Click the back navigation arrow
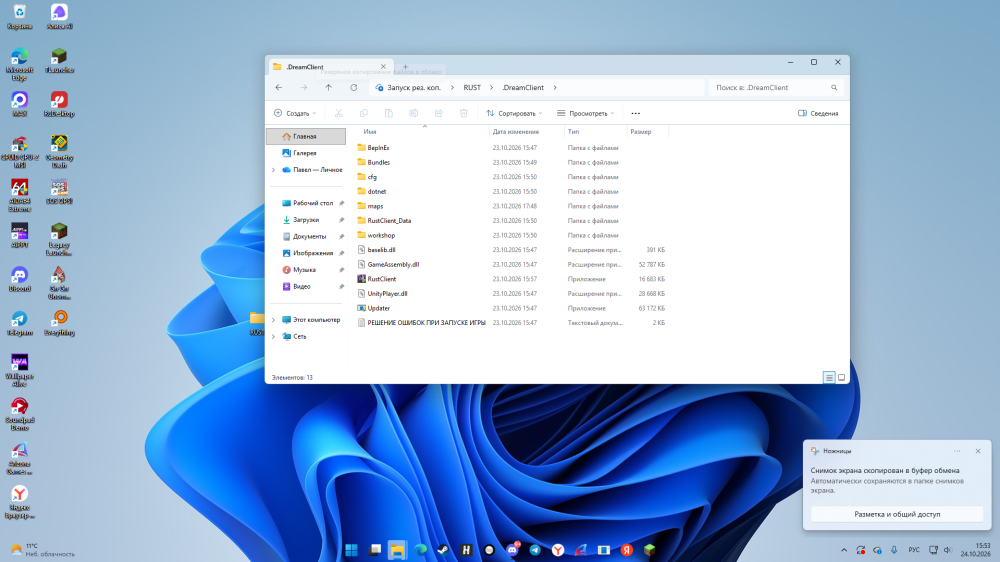The image size is (1000, 562). coord(279,87)
